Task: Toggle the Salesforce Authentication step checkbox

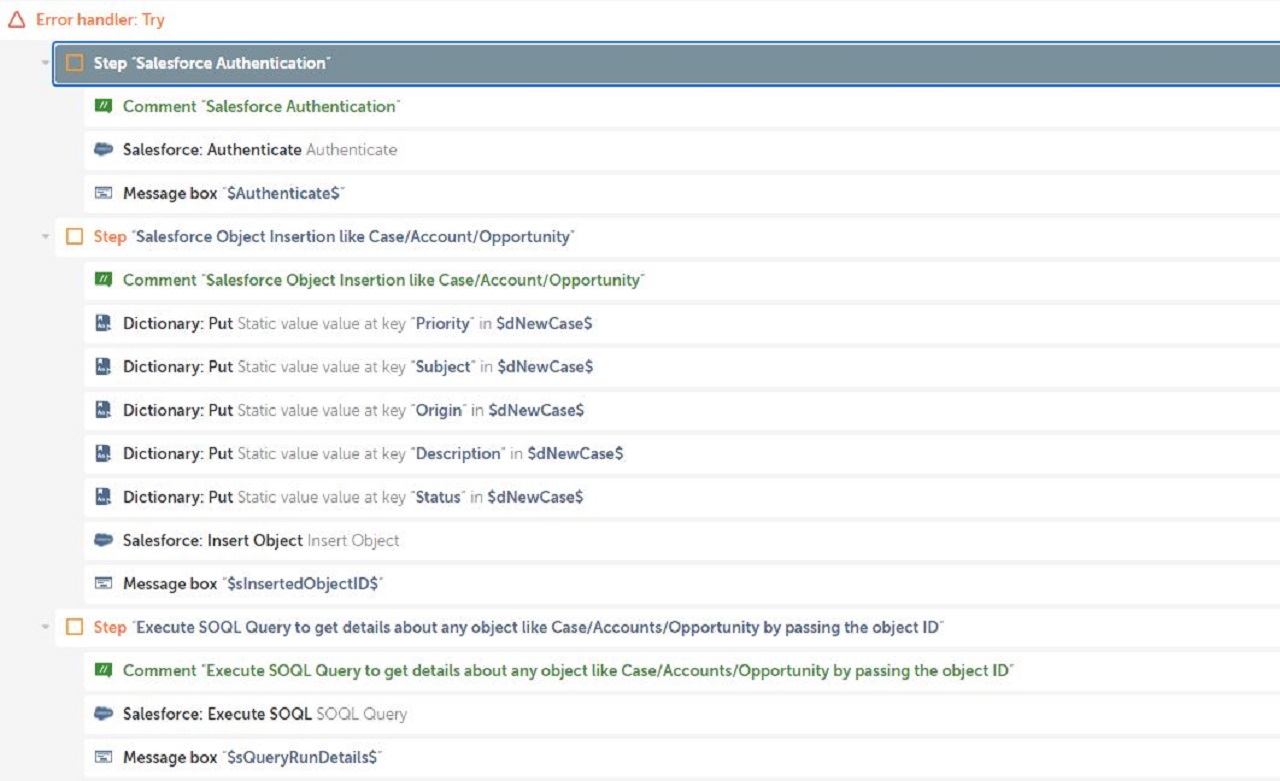Action: point(74,63)
